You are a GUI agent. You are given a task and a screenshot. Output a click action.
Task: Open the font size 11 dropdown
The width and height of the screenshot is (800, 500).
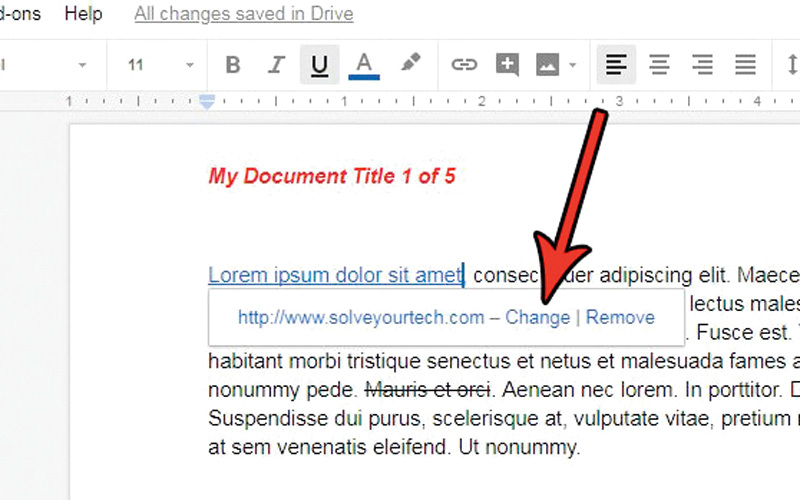(160, 65)
